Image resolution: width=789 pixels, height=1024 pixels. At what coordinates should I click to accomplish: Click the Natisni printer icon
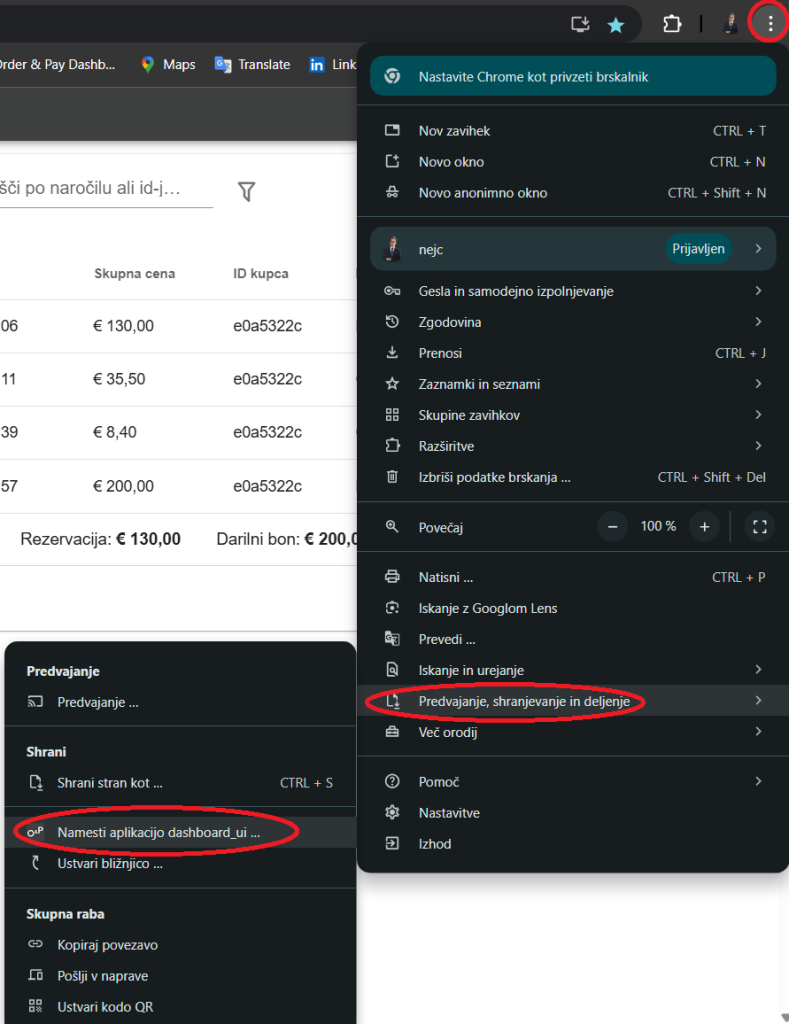click(x=392, y=577)
